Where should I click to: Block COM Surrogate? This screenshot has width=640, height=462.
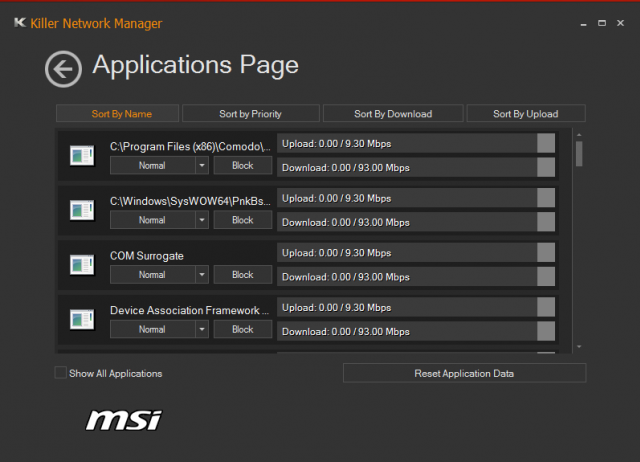[x=243, y=275]
